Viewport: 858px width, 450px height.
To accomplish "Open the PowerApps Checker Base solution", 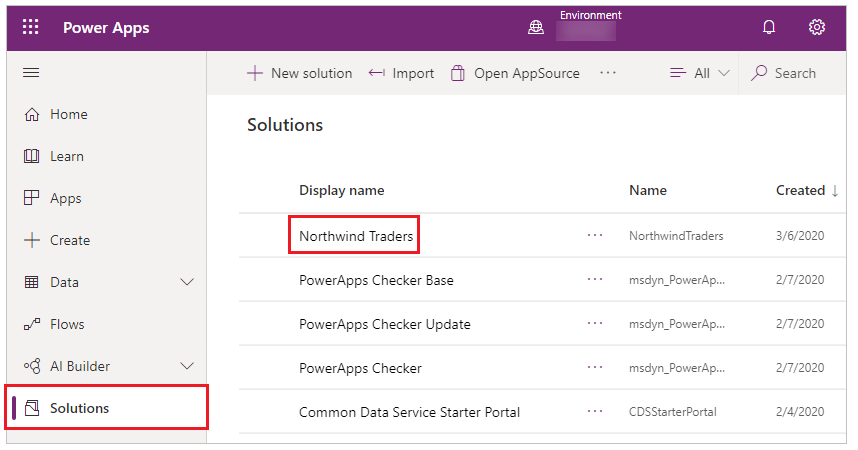I will coord(376,280).
